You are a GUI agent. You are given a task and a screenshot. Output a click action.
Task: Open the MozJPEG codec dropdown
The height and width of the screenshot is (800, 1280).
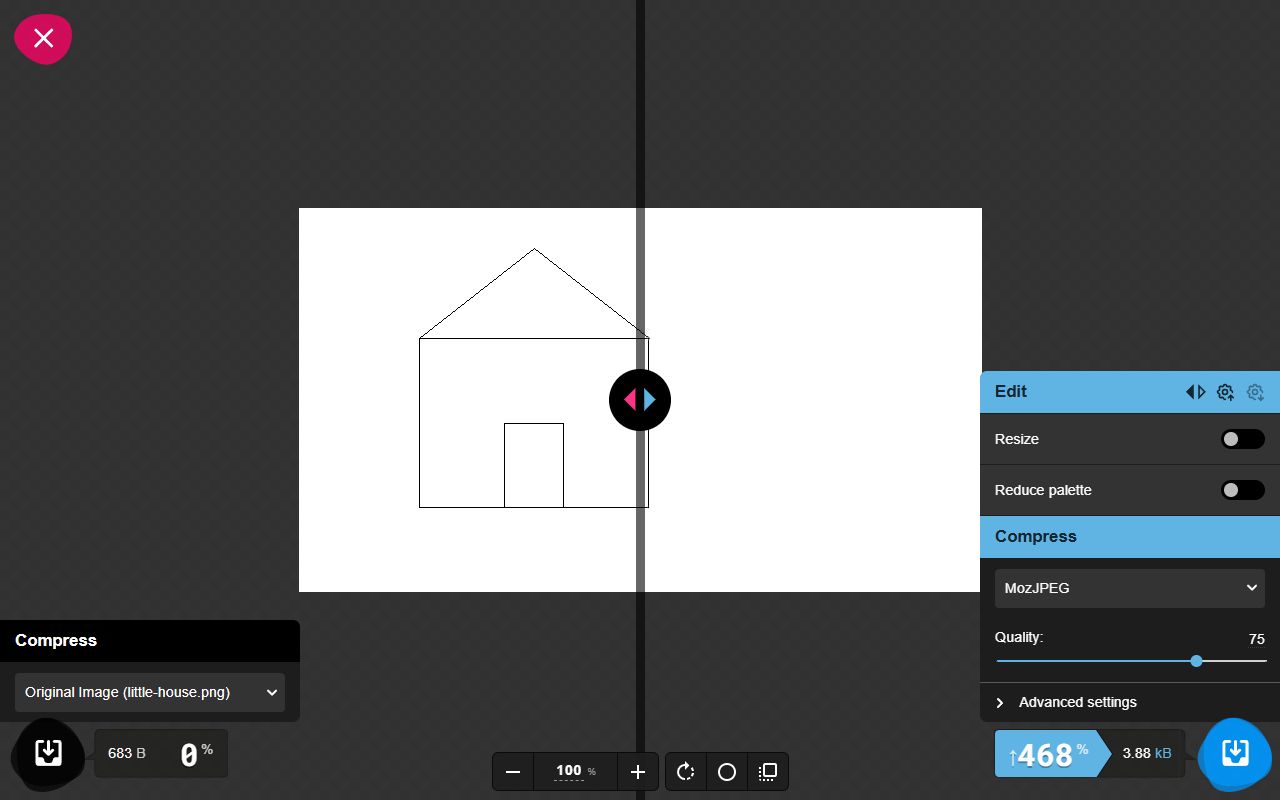[1130, 588]
